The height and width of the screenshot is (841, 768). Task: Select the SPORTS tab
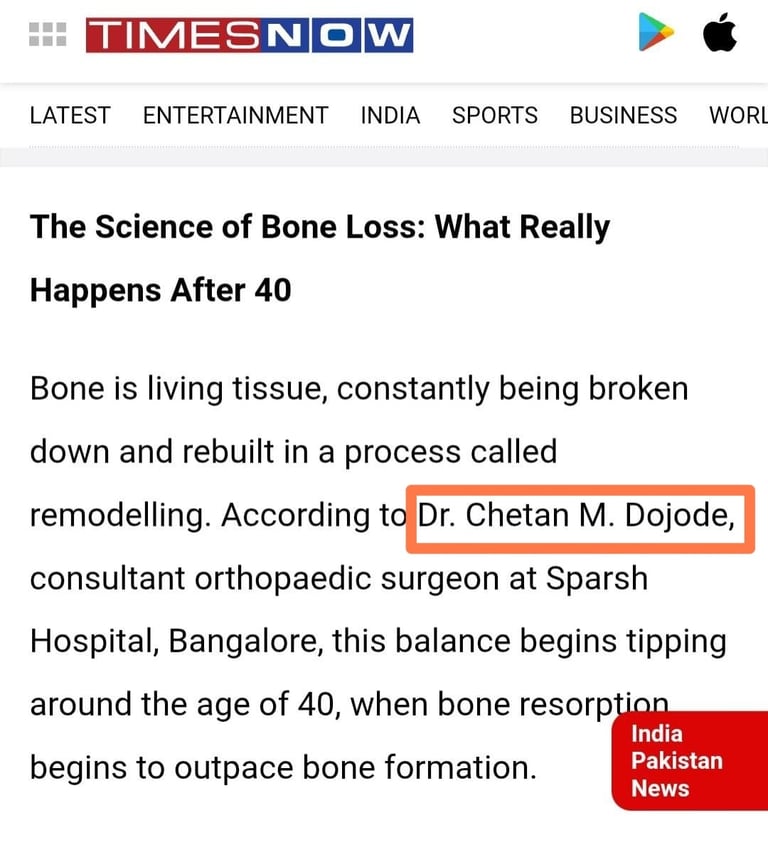click(x=494, y=115)
